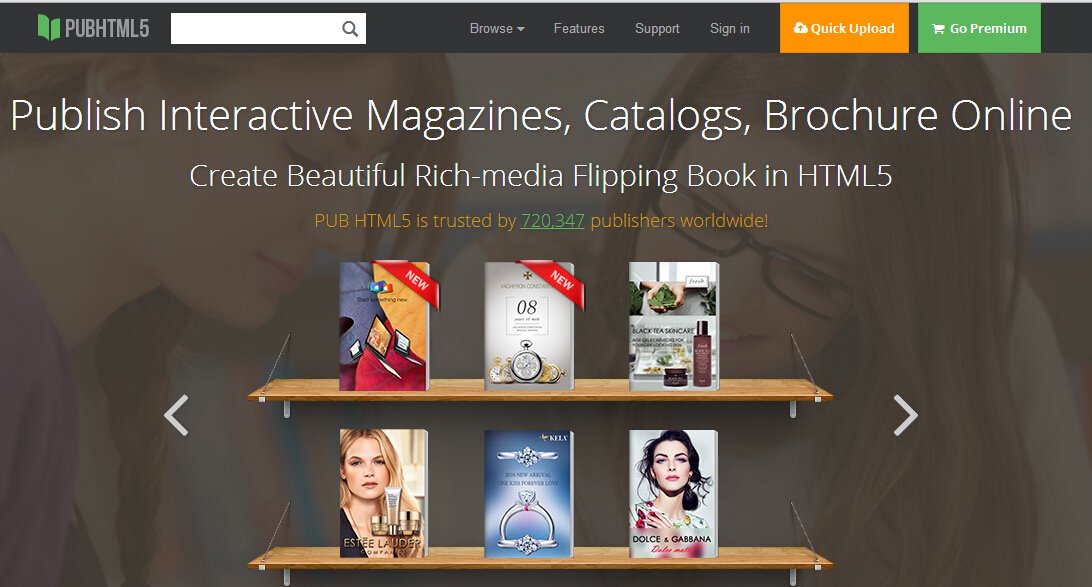The width and height of the screenshot is (1092, 587).
Task: Open the Black Tea Skincare book
Action: coord(673,326)
